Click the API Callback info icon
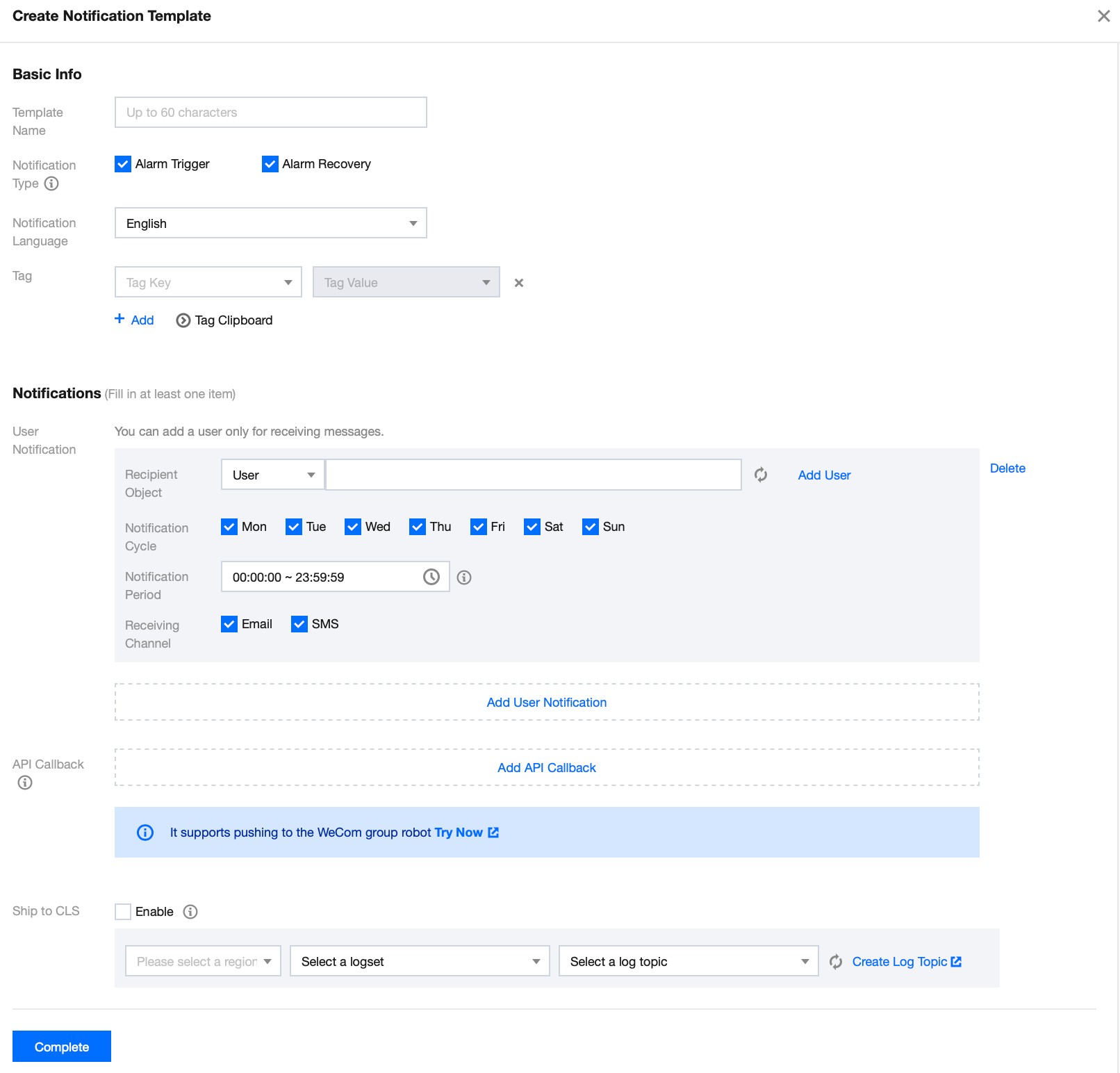Image resolution: width=1120 pixels, height=1073 pixels. point(25,783)
